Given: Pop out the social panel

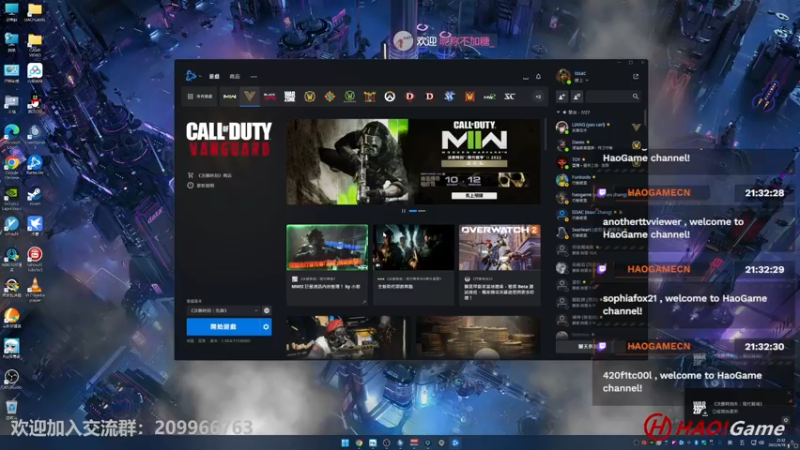Looking at the screenshot, I should 636,77.
